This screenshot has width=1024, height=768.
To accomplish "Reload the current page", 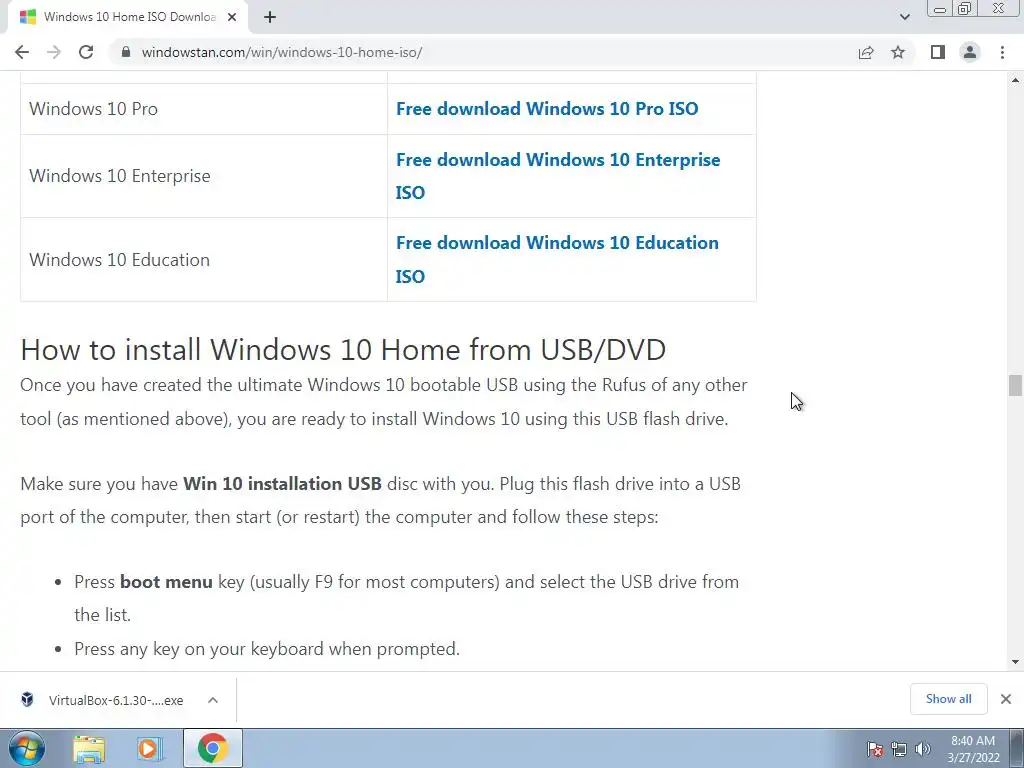I will click(86, 52).
